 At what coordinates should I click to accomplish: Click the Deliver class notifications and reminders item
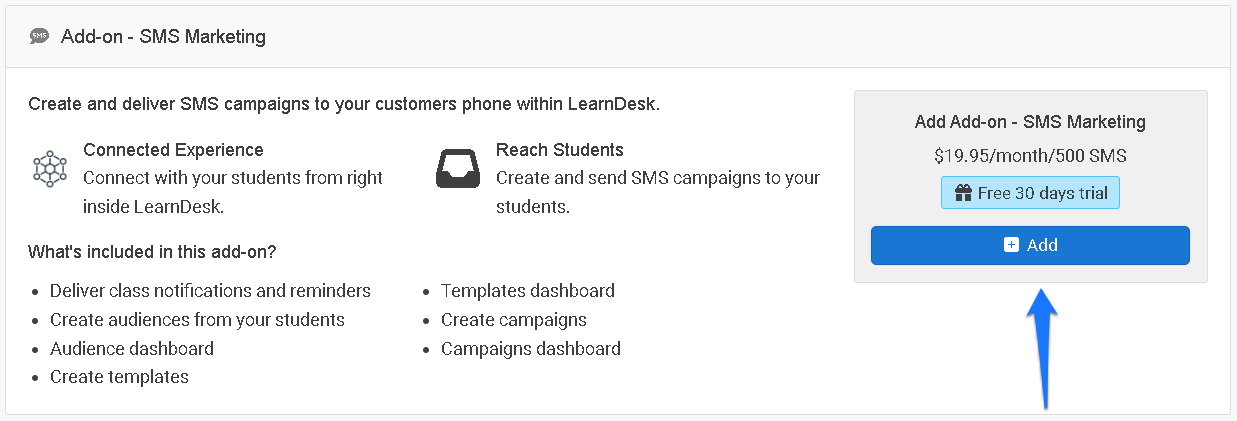pyautogui.click(x=210, y=291)
